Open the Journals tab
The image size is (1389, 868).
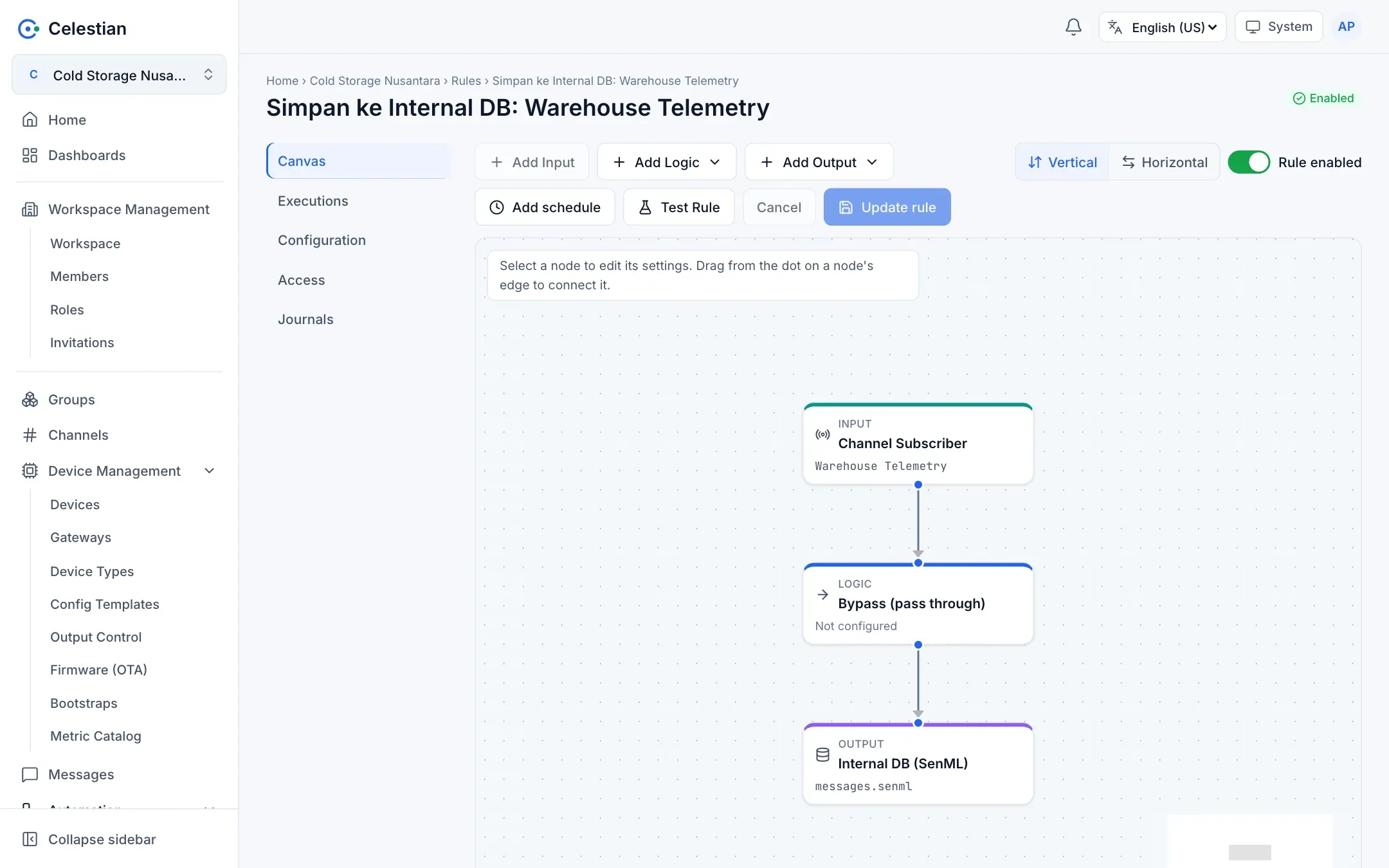(x=358, y=319)
